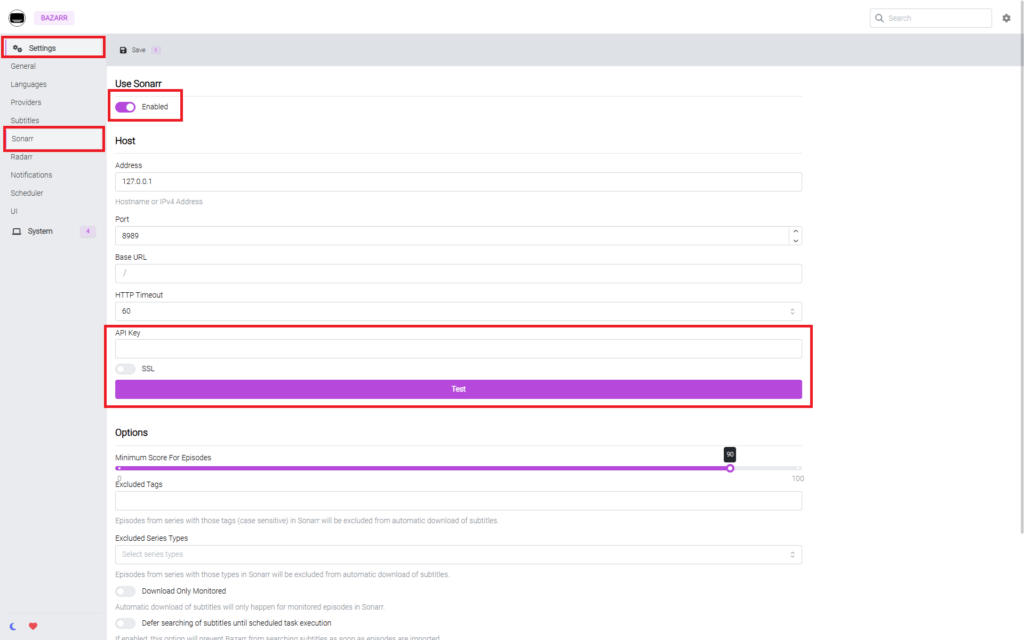Go to Scheduler settings
This screenshot has height=640, width=1024.
coord(27,193)
